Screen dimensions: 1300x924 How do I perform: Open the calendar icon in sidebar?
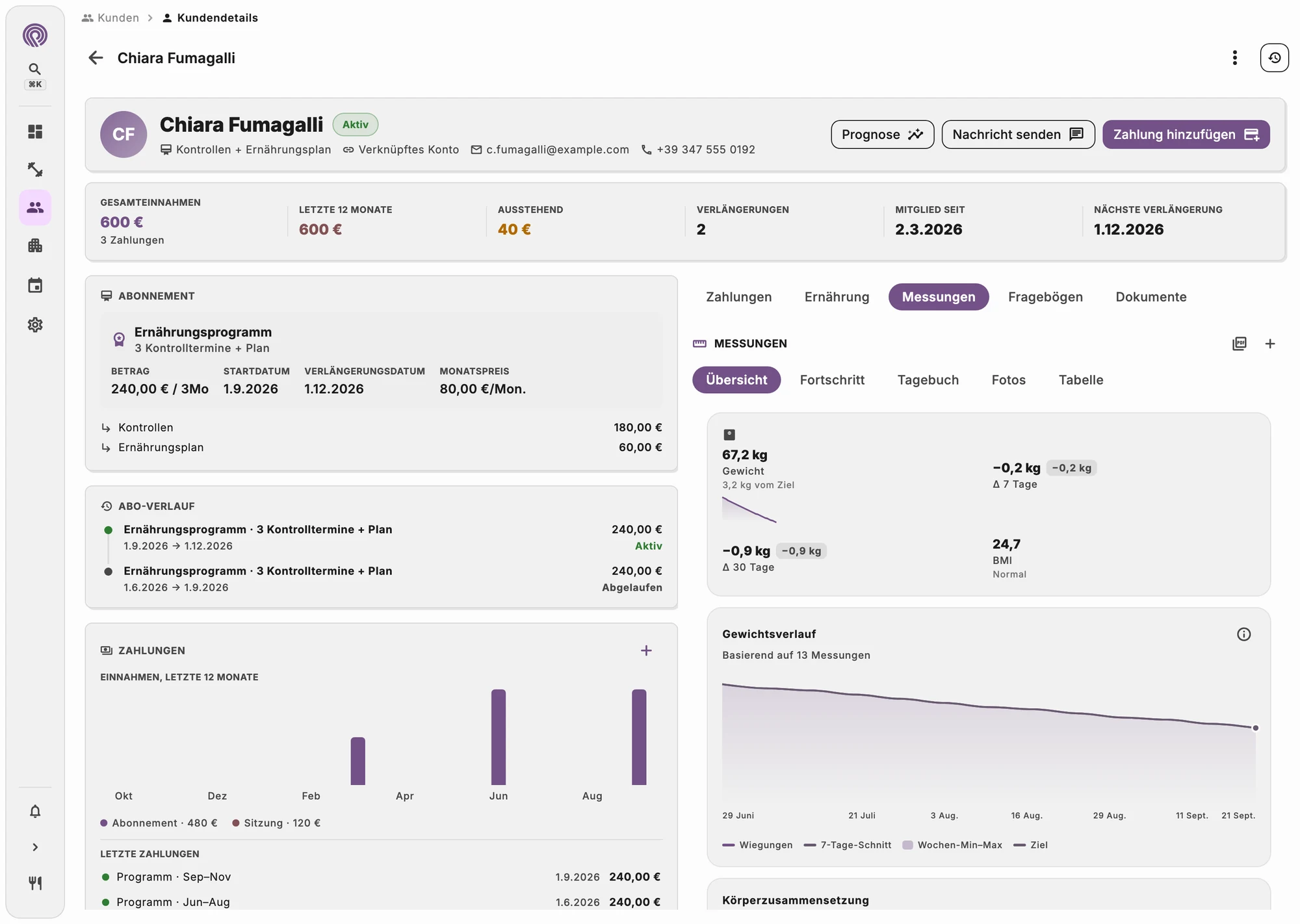pyautogui.click(x=35, y=285)
